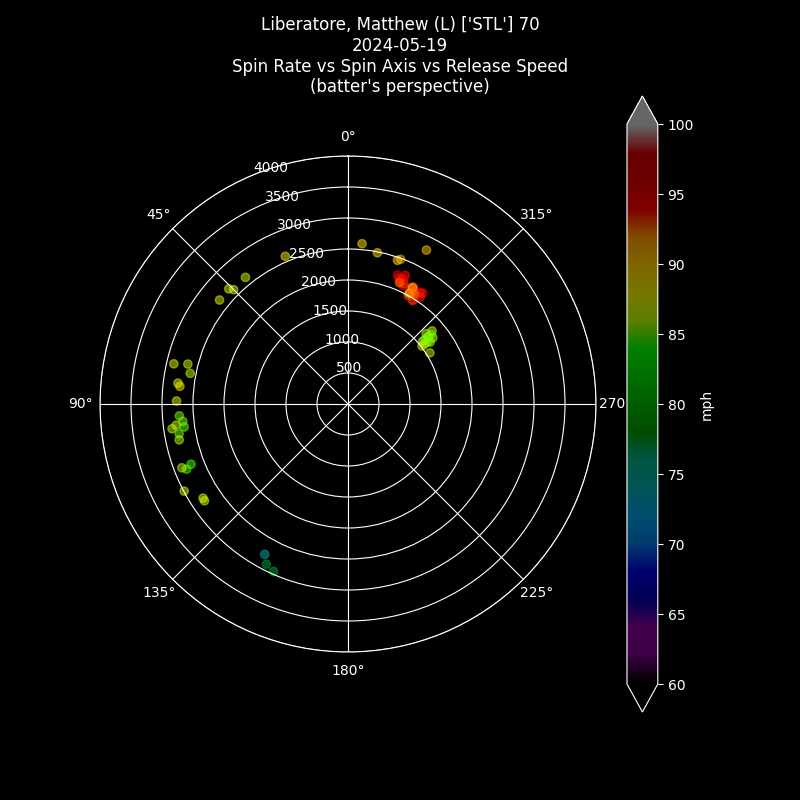
Task: Click the teal data point near 170°
Action: (264, 555)
